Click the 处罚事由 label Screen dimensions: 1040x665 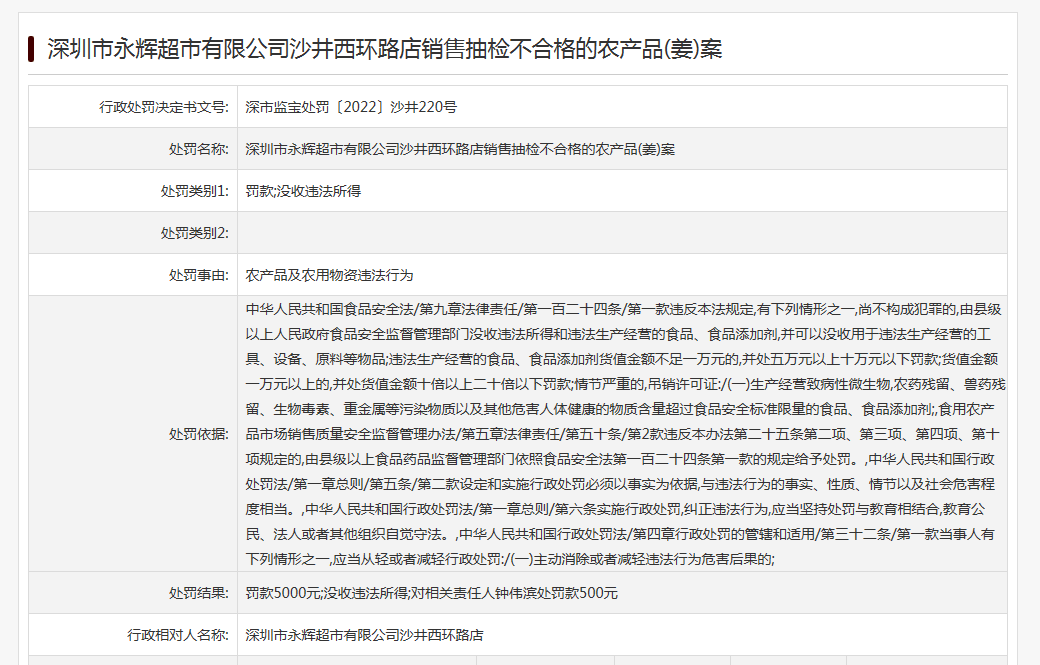click(x=198, y=275)
